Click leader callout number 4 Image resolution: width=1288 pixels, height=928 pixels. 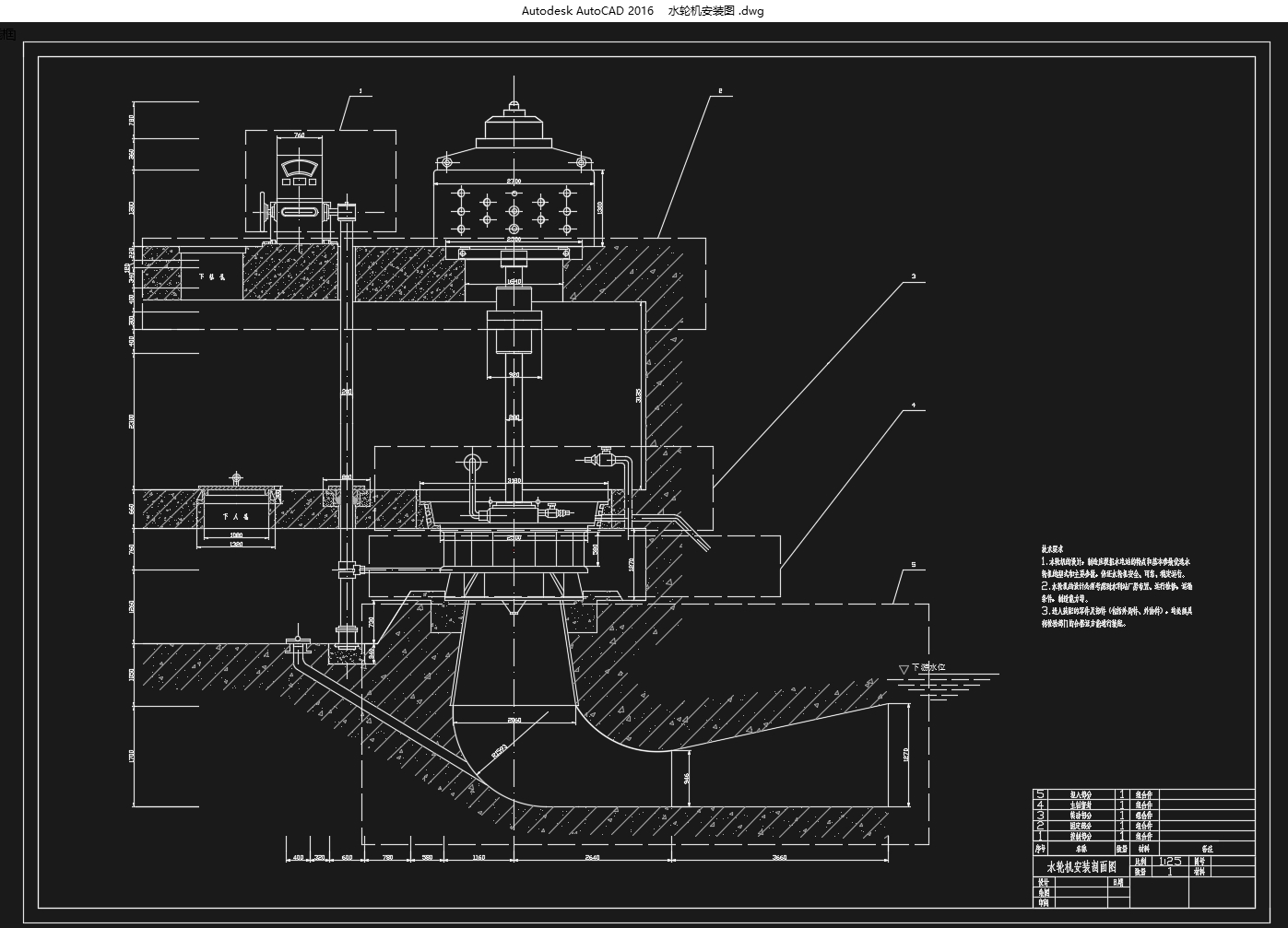pyautogui.click(x=913, y=405)
